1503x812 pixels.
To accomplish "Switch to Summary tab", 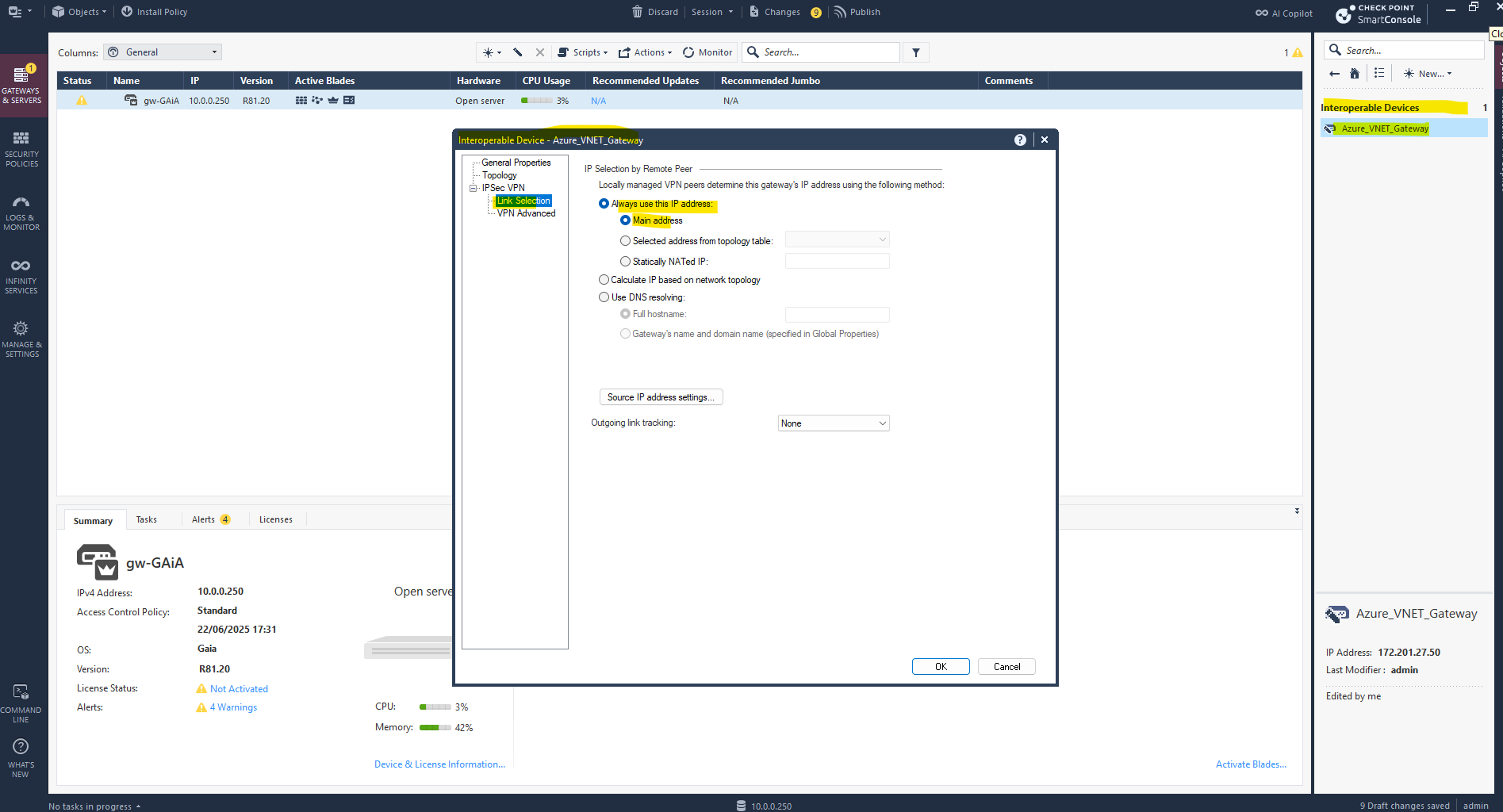I will (x=93, y=521).
